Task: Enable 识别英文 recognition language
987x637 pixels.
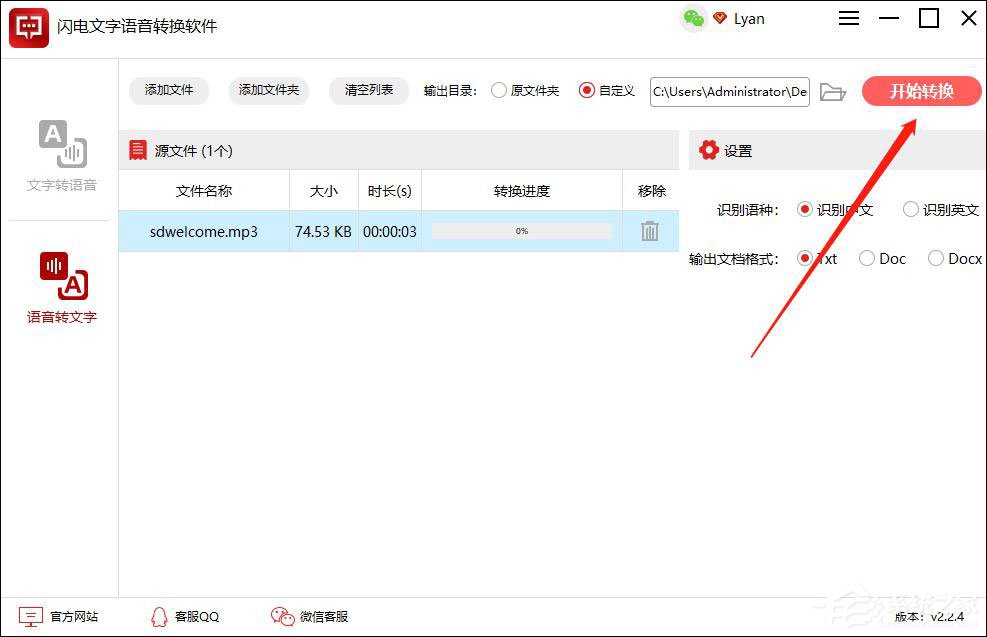Action: pos(910,209)
